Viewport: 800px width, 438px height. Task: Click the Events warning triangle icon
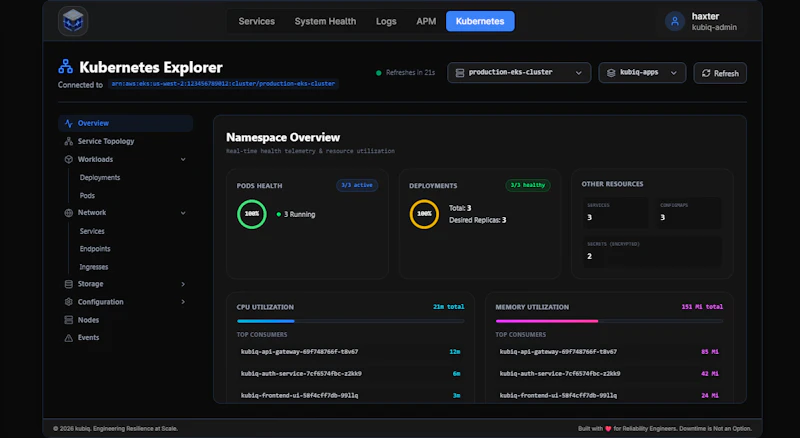69,338
